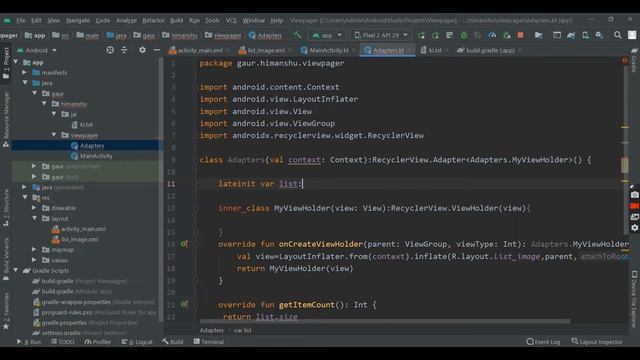
Task: Click the Run with Coverage icon
Action: (x=478, y=36)
